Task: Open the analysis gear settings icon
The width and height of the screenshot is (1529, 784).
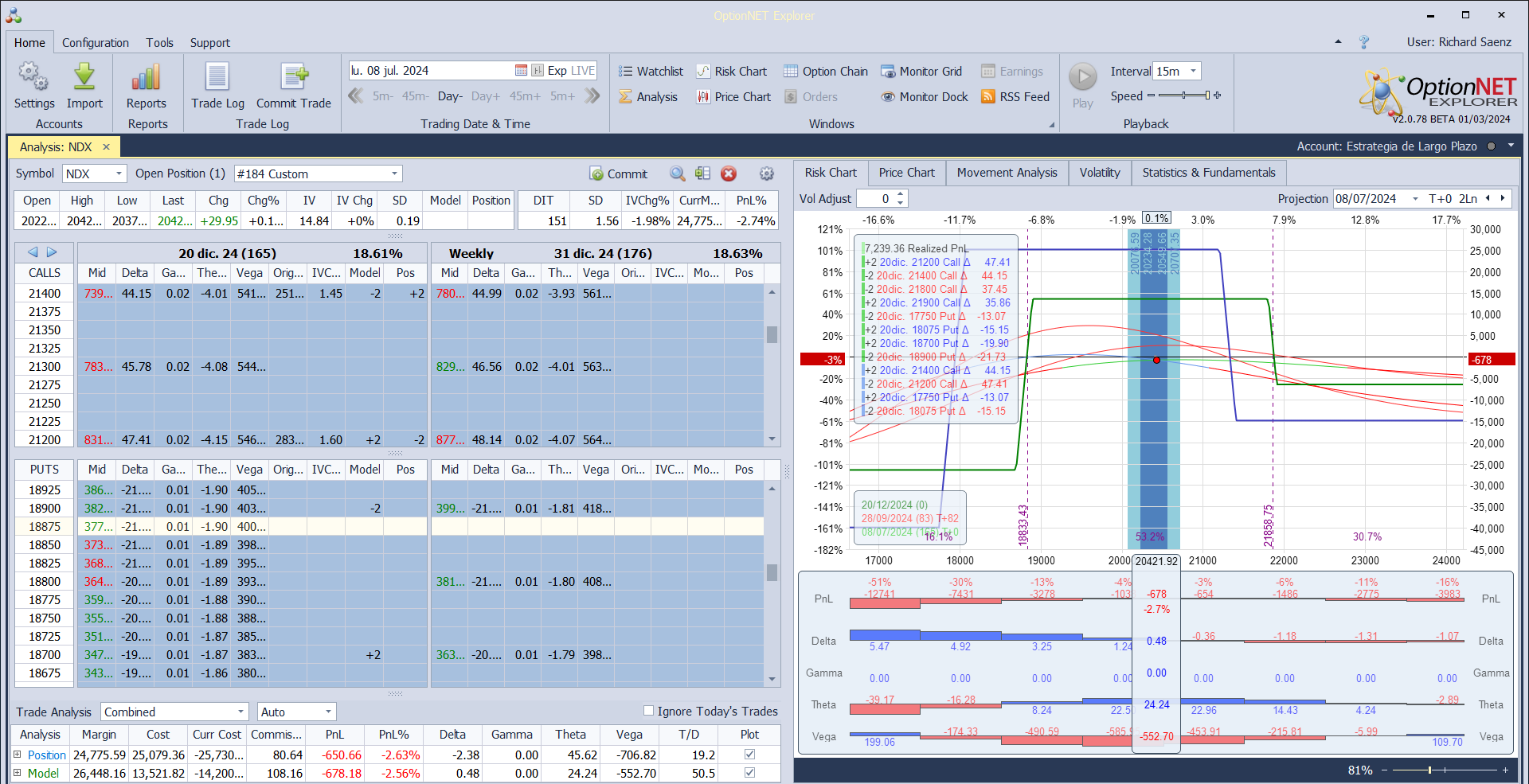Action: pyautogui.click(x=767, y=174)
